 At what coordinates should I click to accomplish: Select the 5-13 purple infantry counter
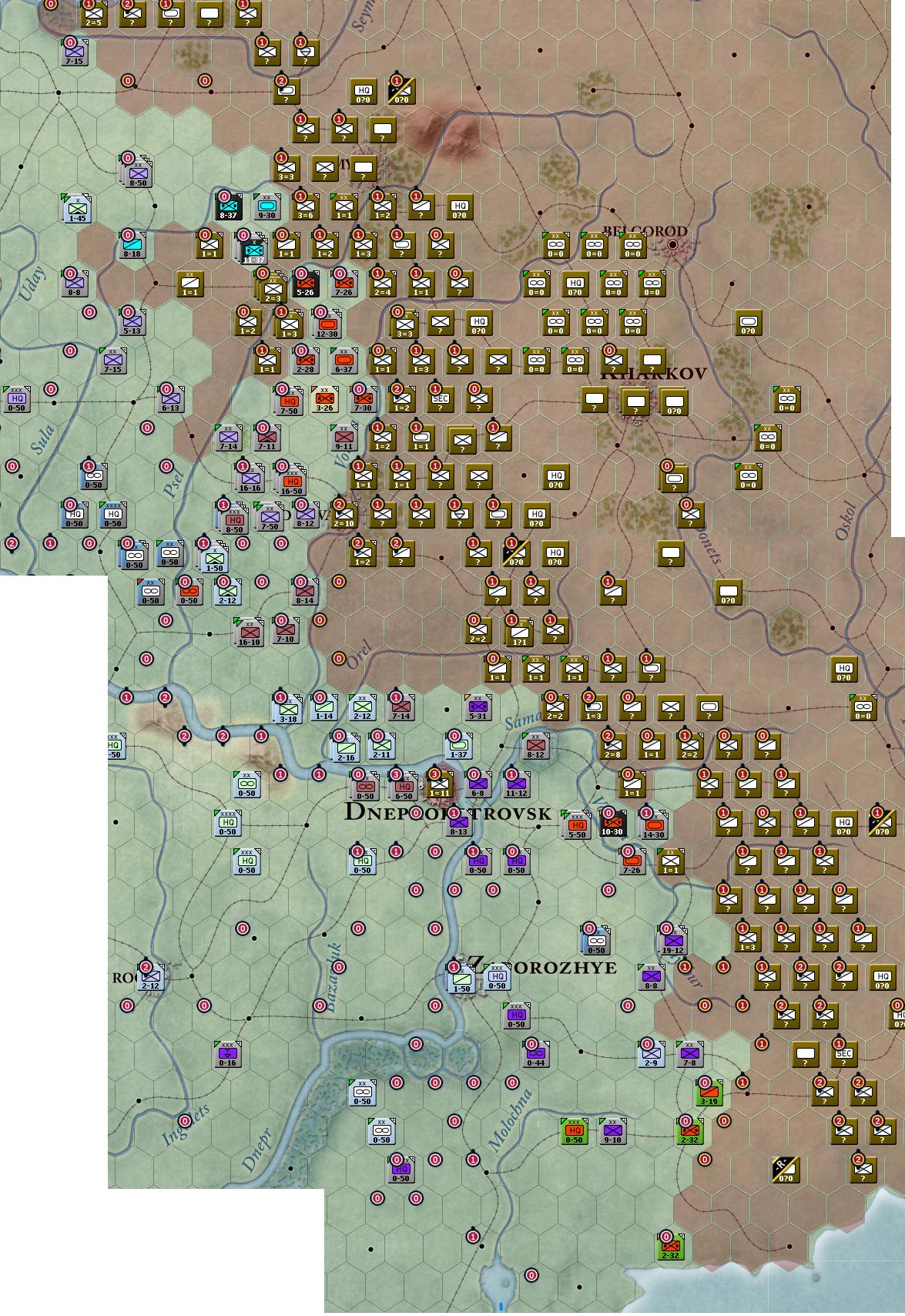pos(132,322)
